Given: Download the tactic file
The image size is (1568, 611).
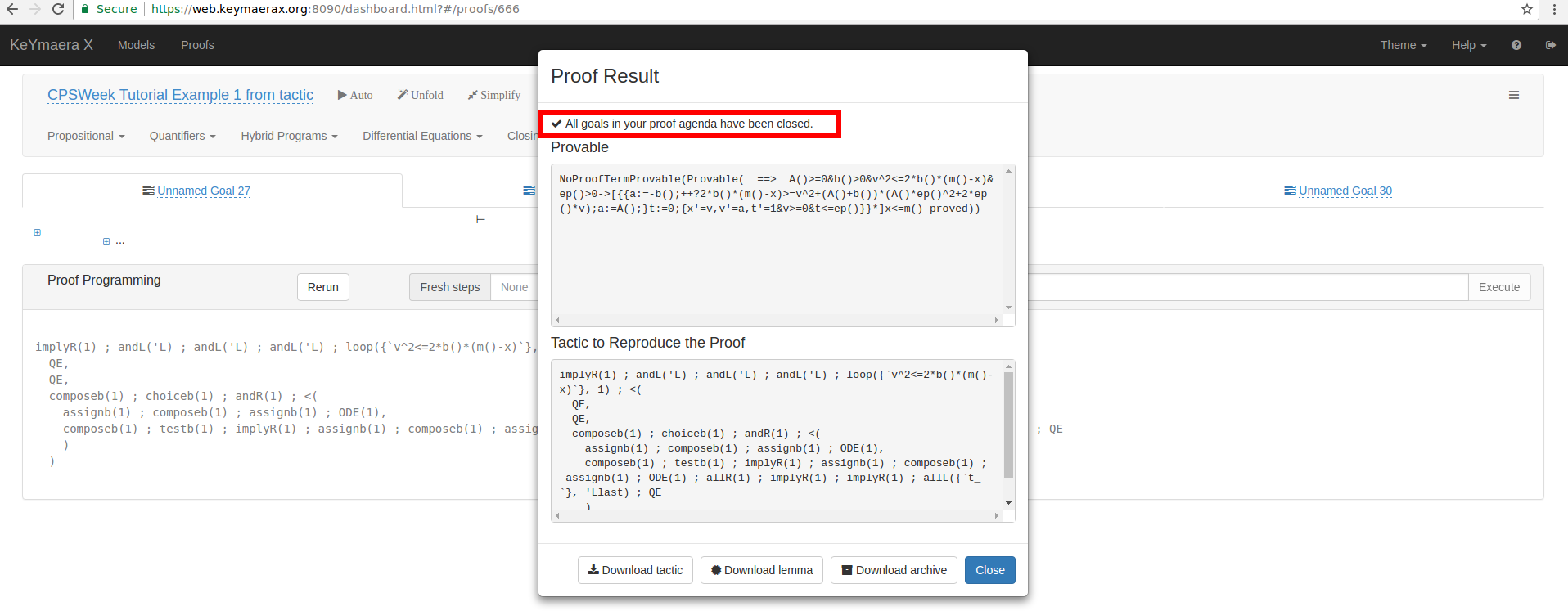Looking at the screenshot, I should click(x=635, y=570).
